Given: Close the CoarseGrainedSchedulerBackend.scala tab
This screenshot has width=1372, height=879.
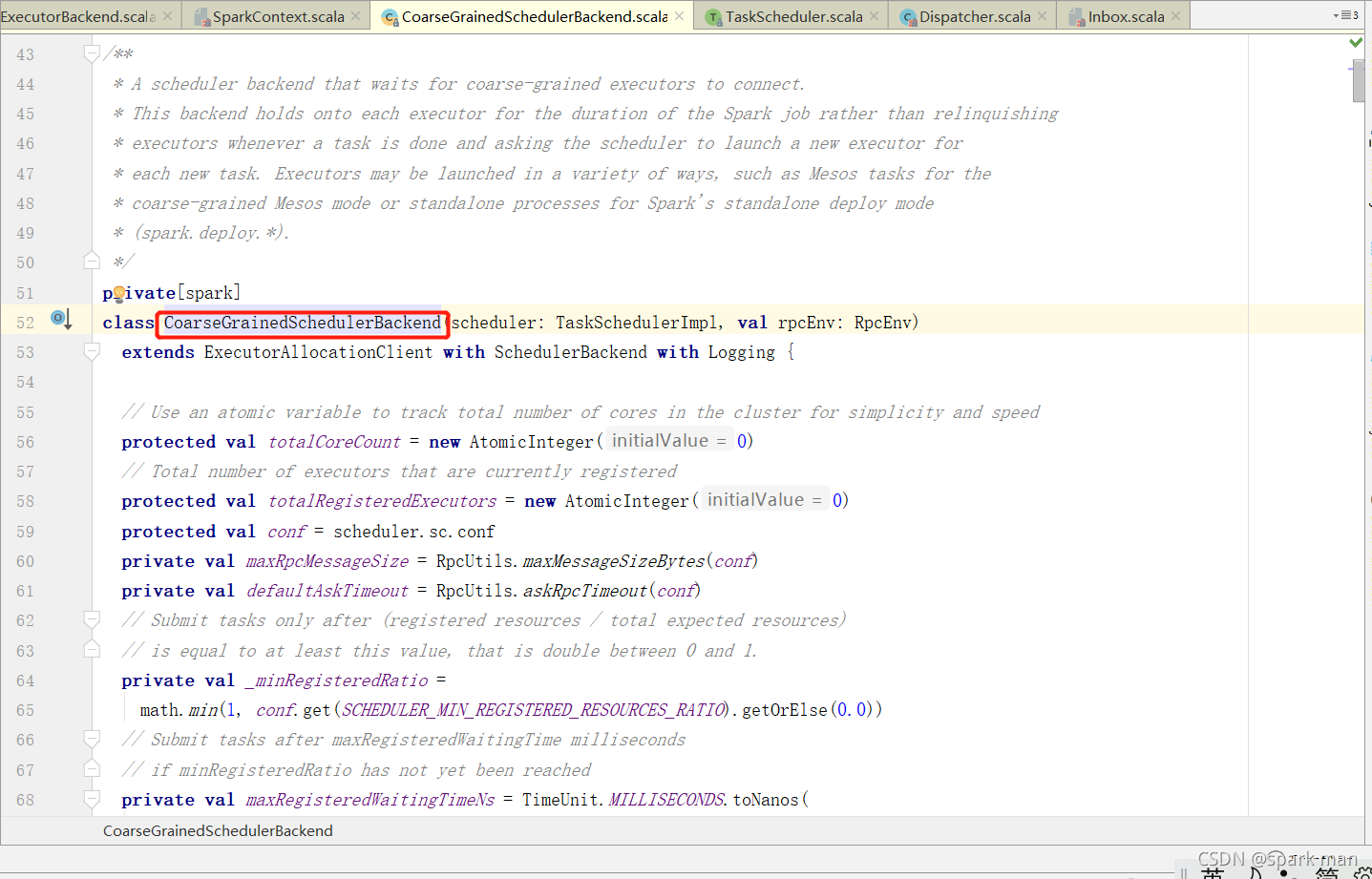Looking at the screenshot, I should coord(680,16).
